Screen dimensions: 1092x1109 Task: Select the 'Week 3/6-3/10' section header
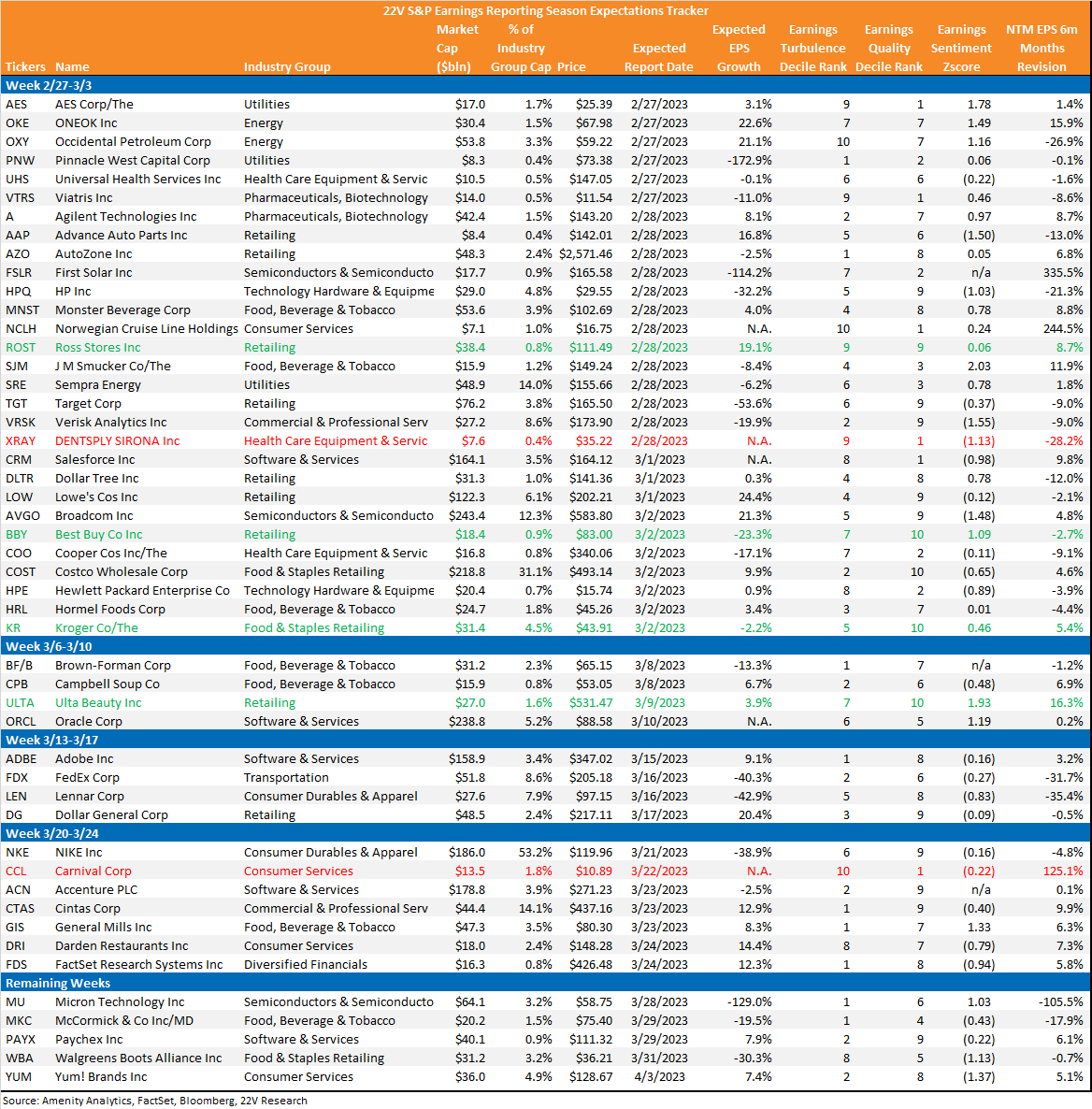tap(545, 646)
